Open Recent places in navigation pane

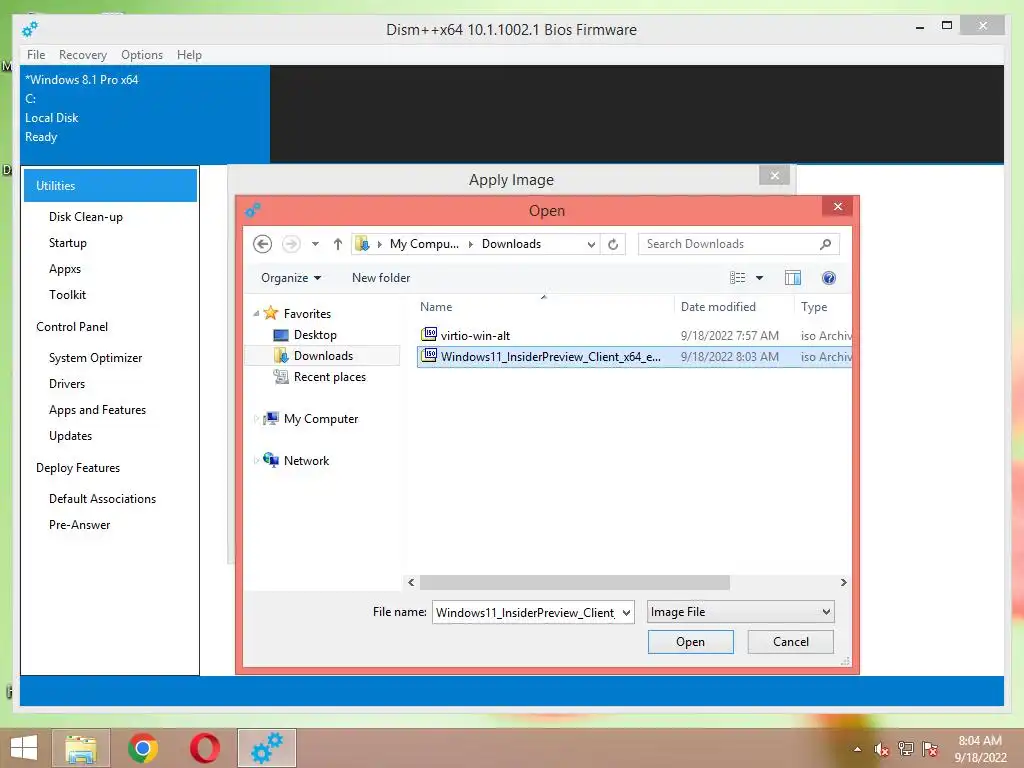329,377
